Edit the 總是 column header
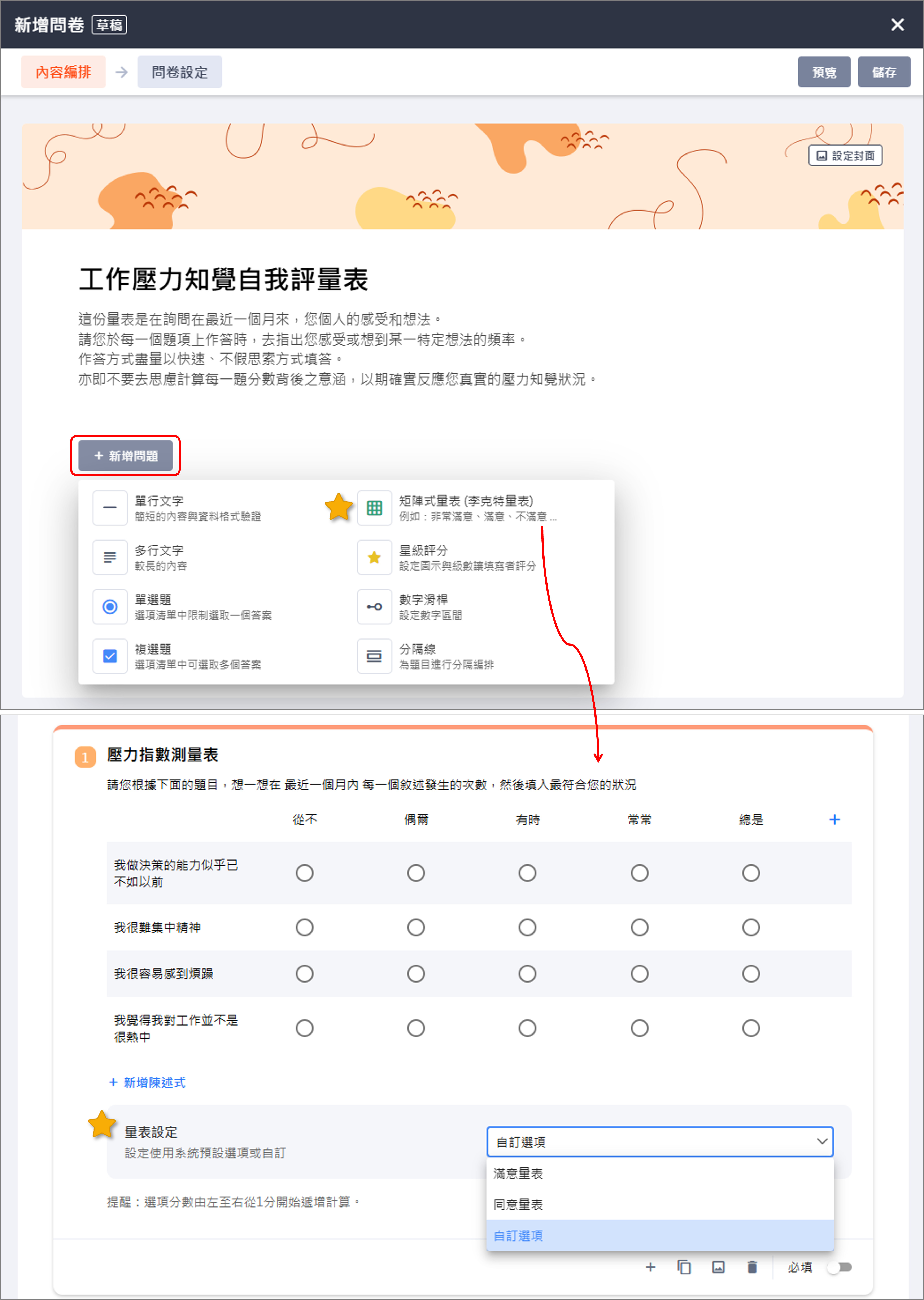The height and width of the screenshot is (1300, 924). tap(751, 820)
